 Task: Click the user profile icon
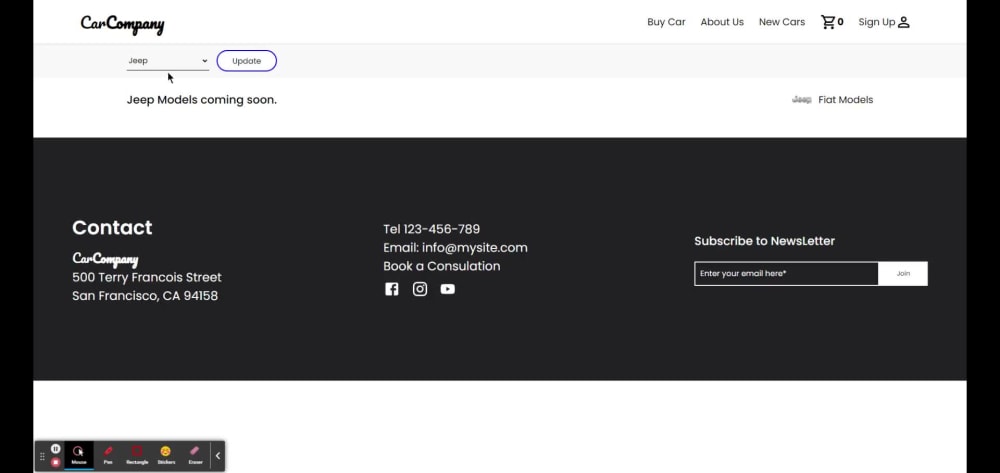click(904, 22)
